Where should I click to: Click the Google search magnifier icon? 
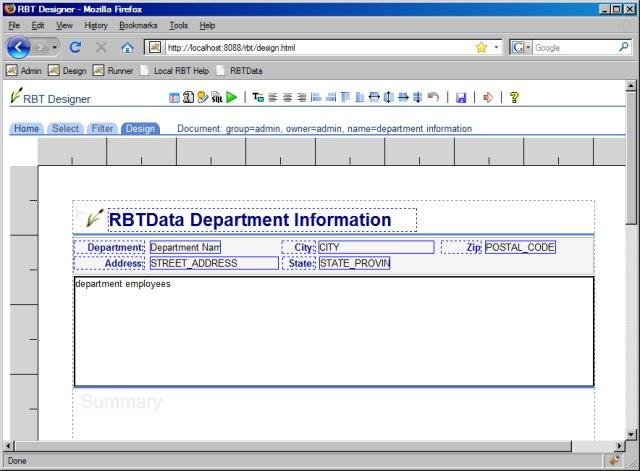[x=623, y=47]
